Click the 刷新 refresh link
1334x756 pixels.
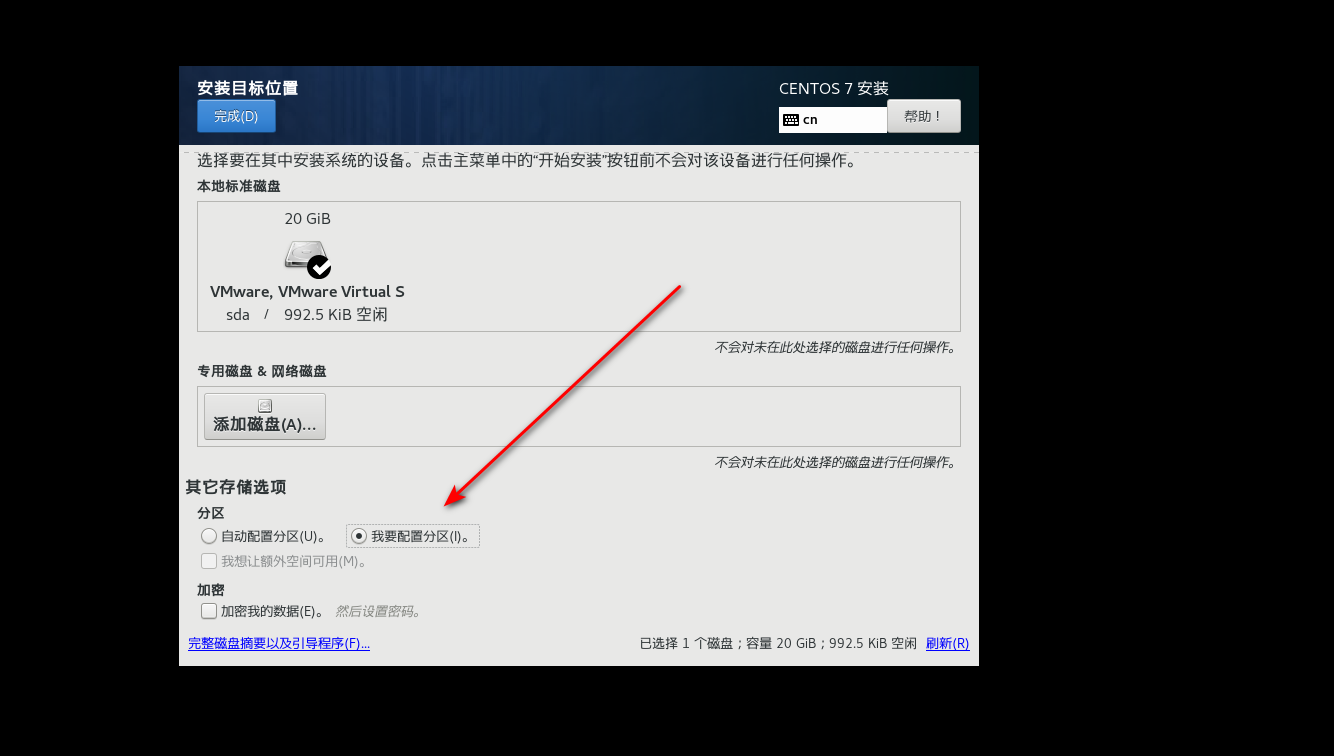point(946,643)
